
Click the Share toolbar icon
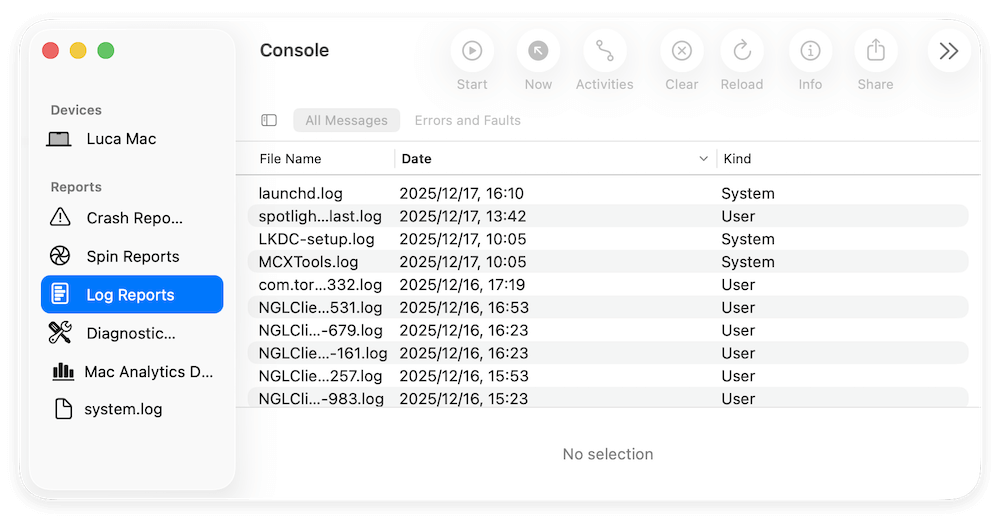click(876, 51)
